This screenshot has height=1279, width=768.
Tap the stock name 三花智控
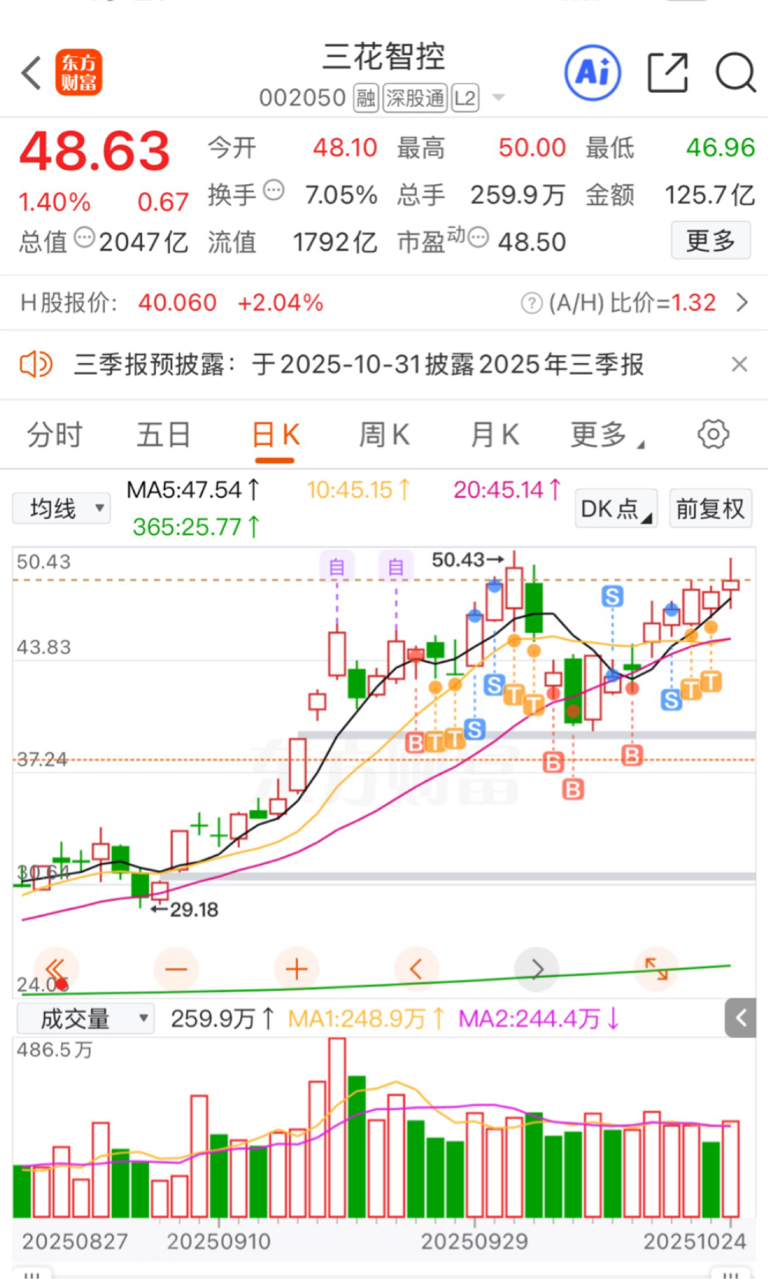384,56
